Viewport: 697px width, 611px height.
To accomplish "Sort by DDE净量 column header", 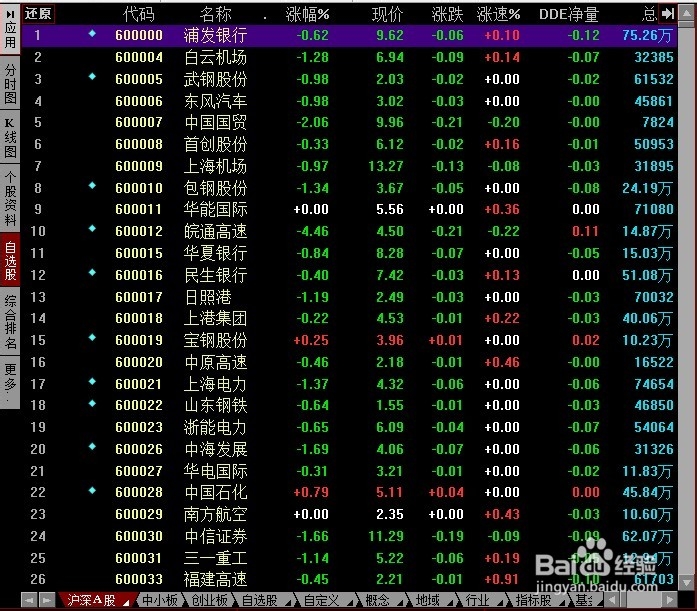I will pyautogui.click(x=569, y=15).
